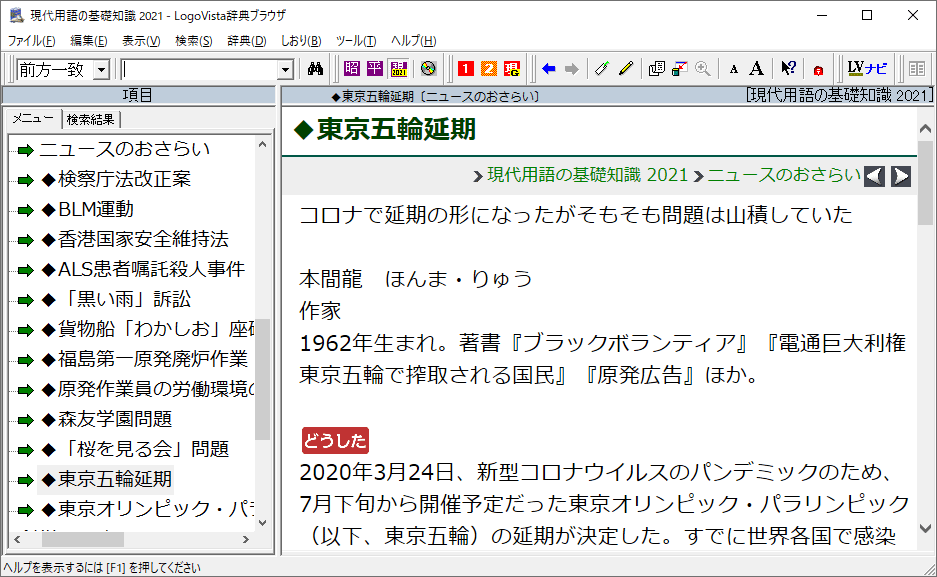Go back with the blue arrow
Viewport: 937px width, 577px height.
(549, 69)
